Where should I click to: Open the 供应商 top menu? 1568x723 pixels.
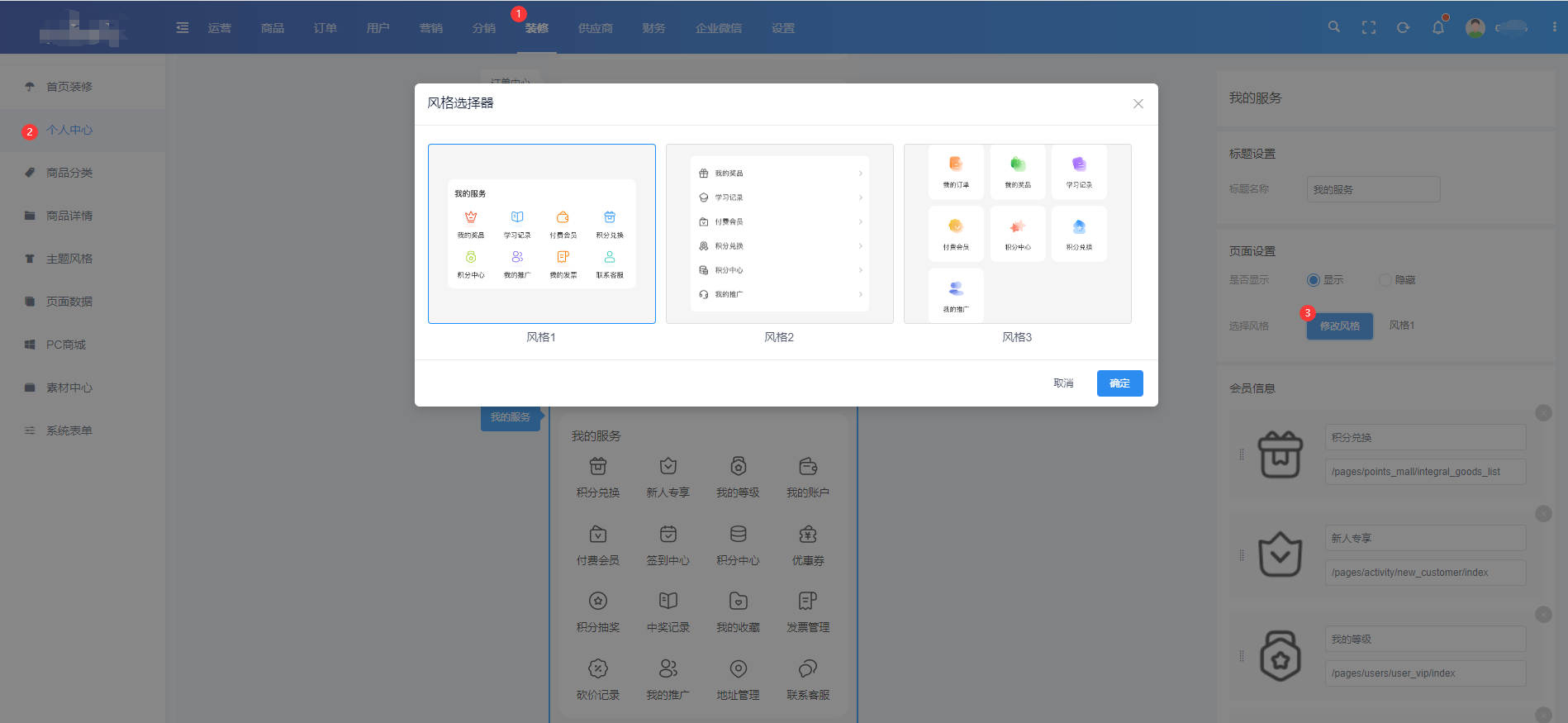tap(596, 28)
